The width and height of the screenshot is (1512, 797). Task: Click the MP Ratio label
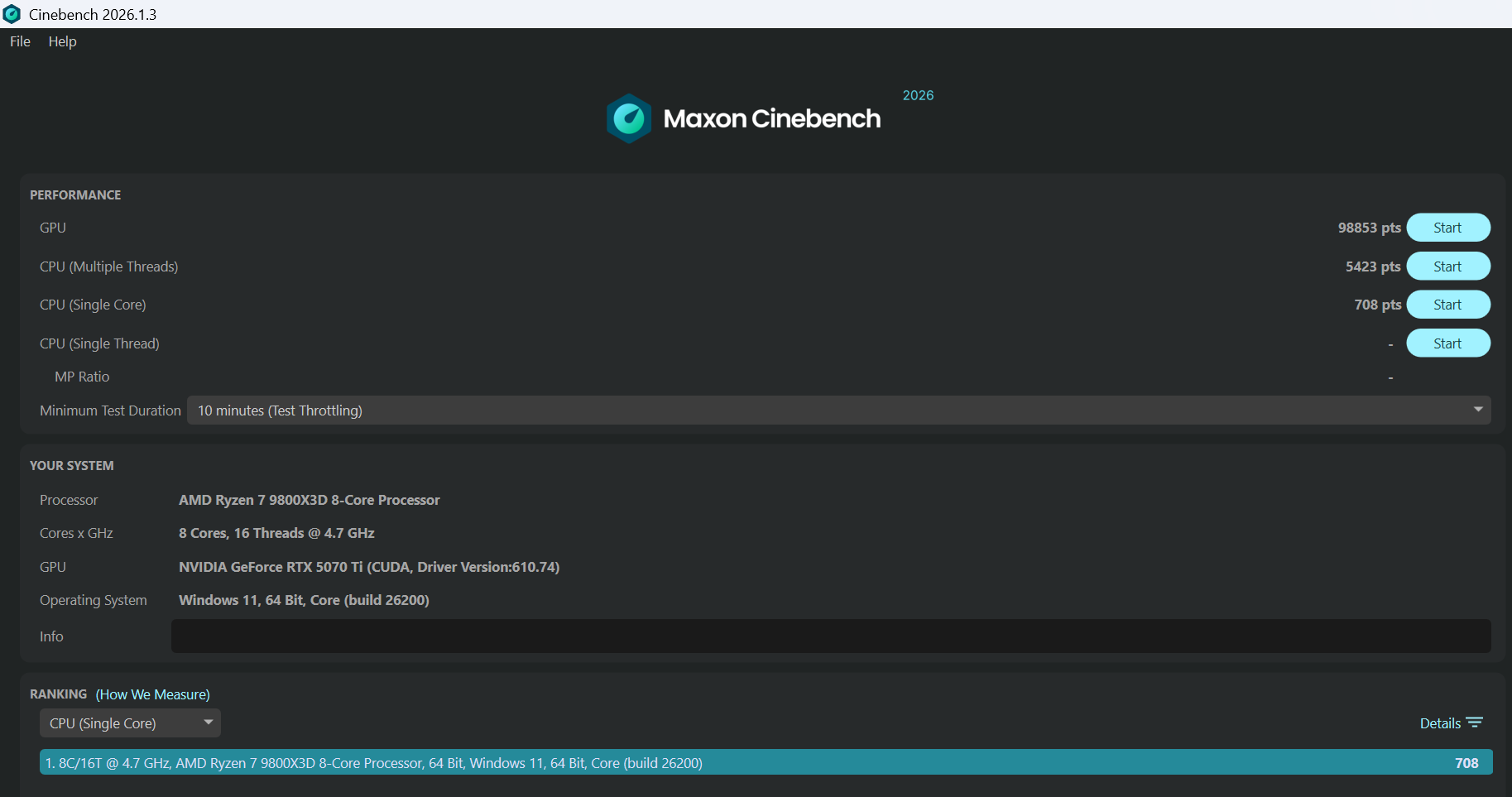tap(82, 377)
